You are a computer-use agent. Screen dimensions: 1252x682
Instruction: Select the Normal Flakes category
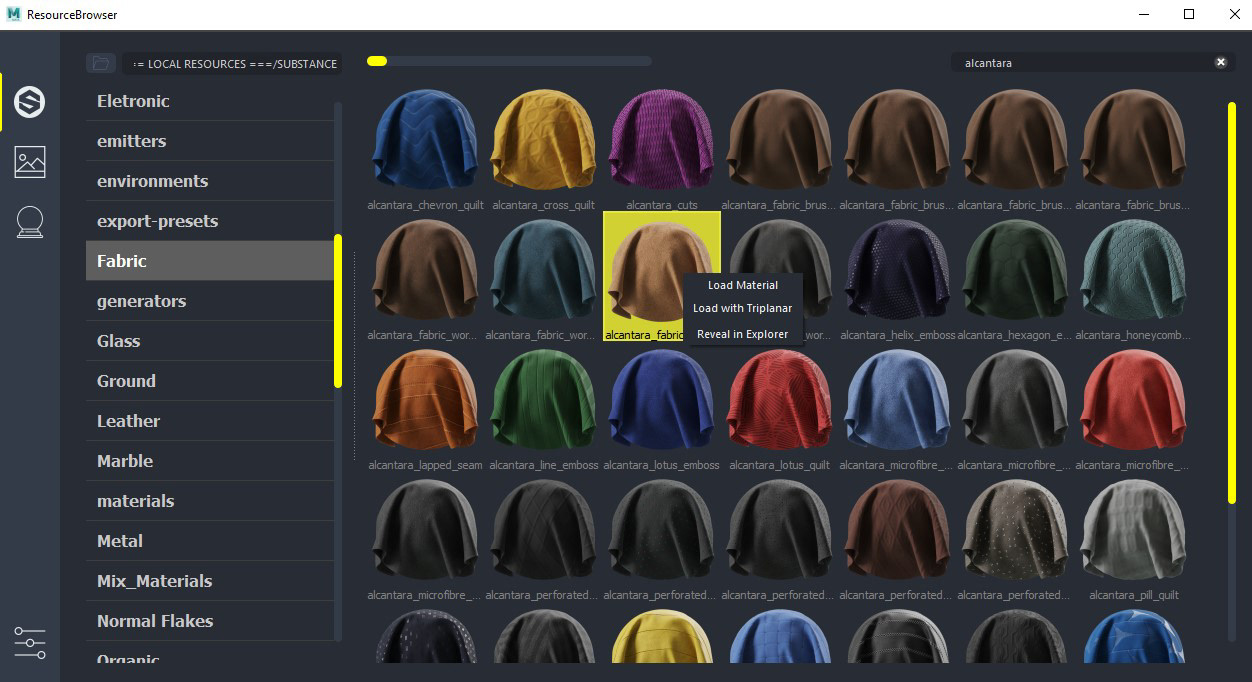[x=210, y=621]
